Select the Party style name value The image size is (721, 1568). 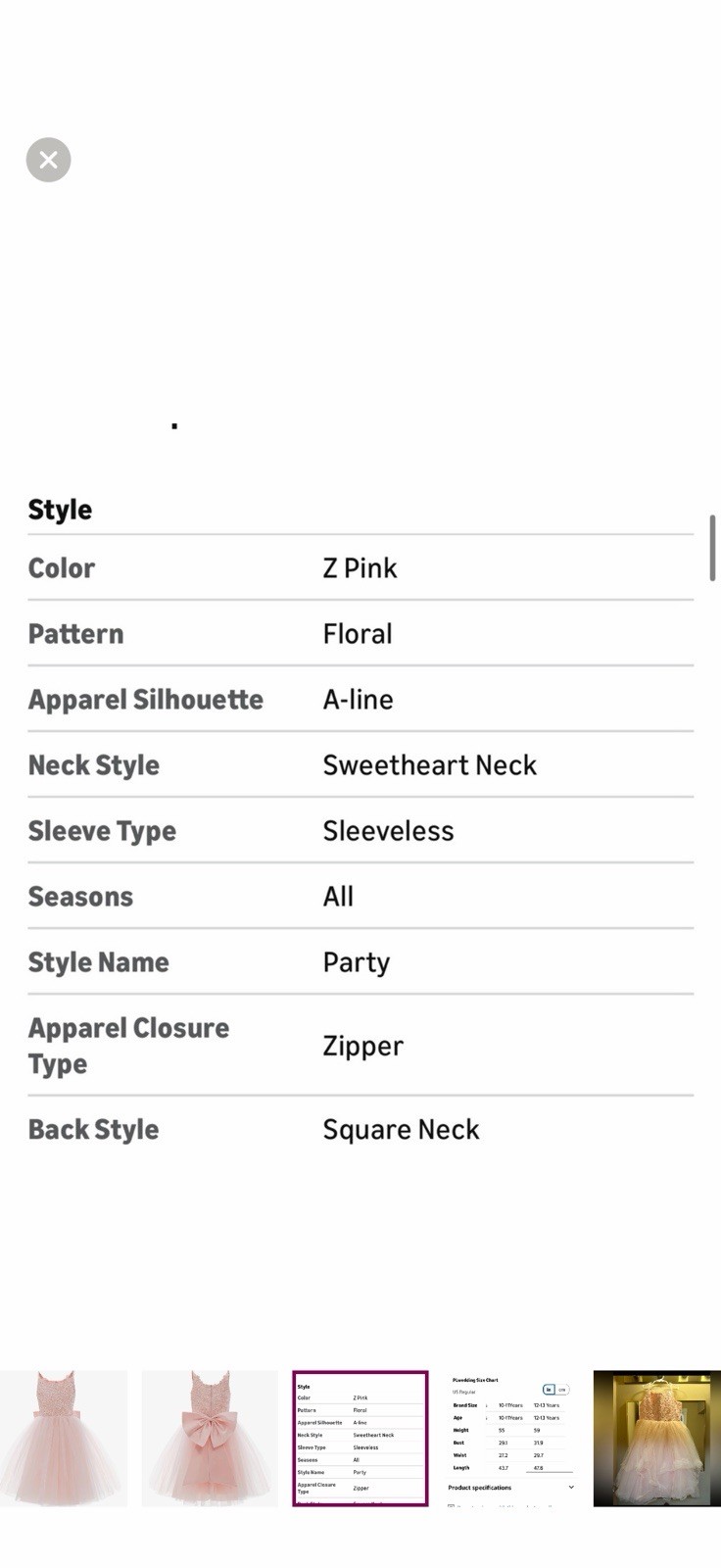[x=357, y=962]
